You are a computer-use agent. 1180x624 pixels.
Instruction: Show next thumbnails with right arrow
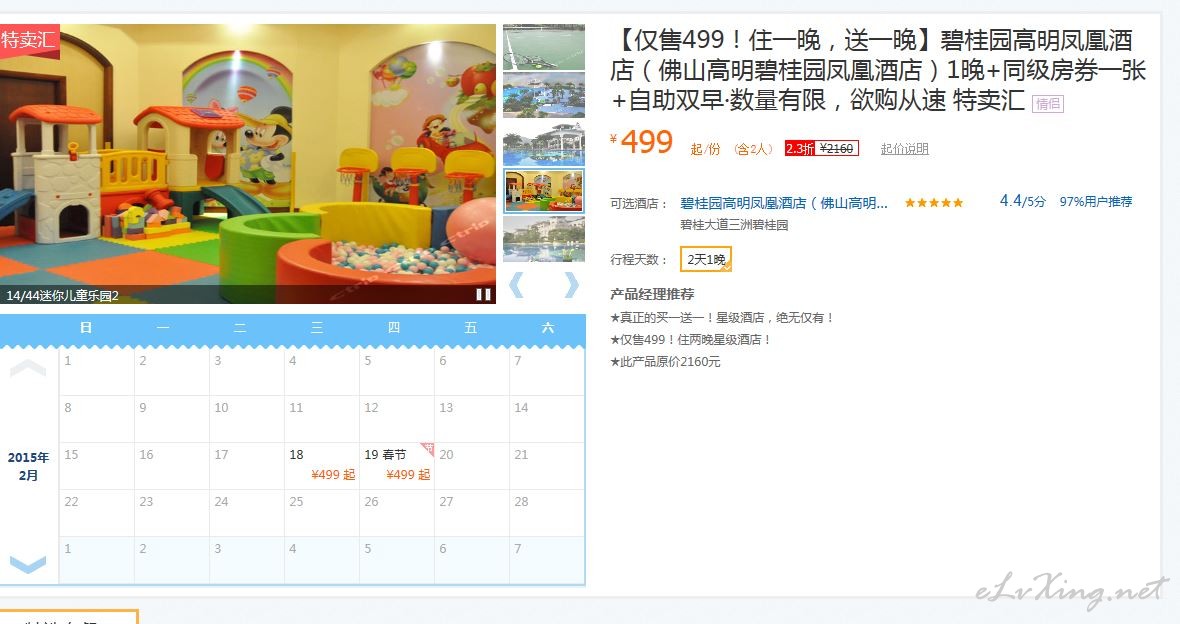[x=571, y=285]
